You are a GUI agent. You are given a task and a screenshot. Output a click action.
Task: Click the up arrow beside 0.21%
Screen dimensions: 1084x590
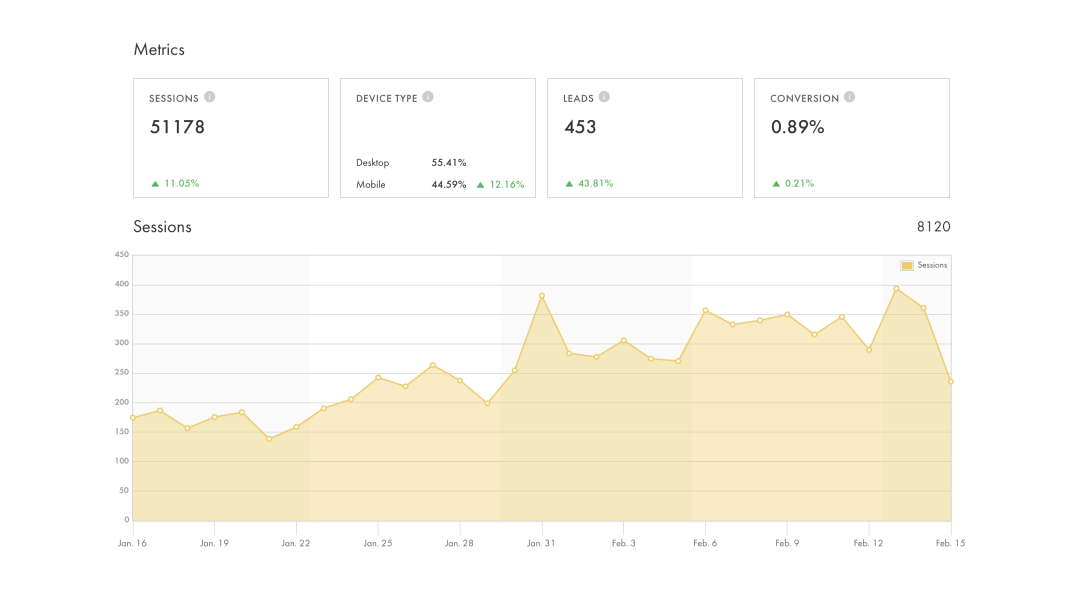(776, 184)
